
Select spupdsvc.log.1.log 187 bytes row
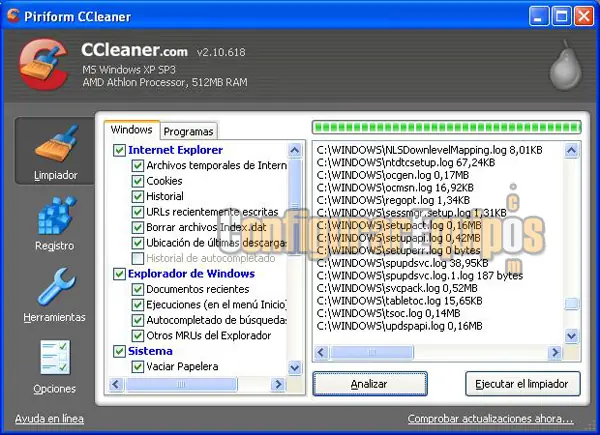pyautogui.click(x=419, y=276)
